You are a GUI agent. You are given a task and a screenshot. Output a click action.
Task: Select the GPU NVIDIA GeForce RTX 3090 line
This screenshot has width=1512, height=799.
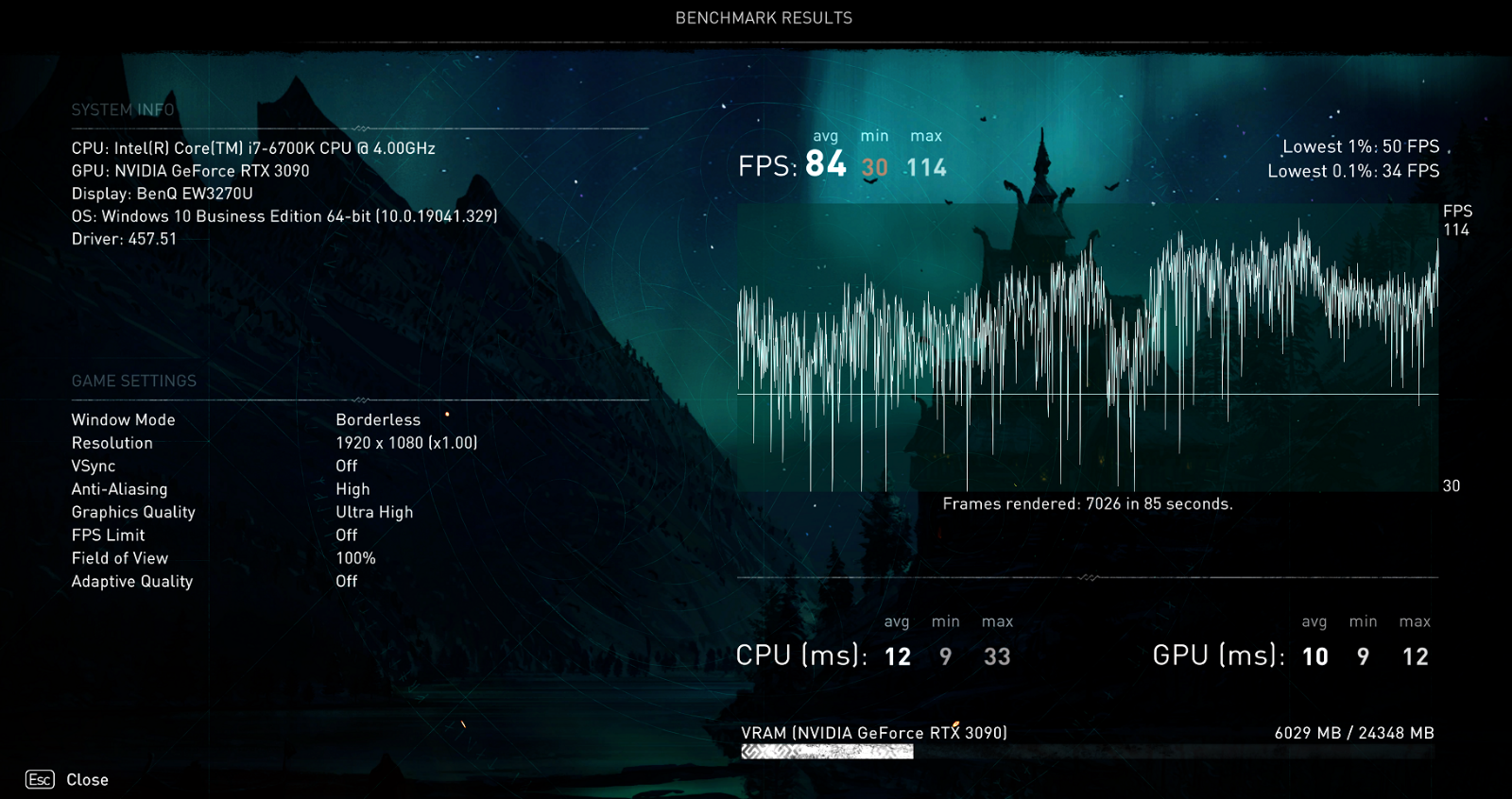point(191,171)
